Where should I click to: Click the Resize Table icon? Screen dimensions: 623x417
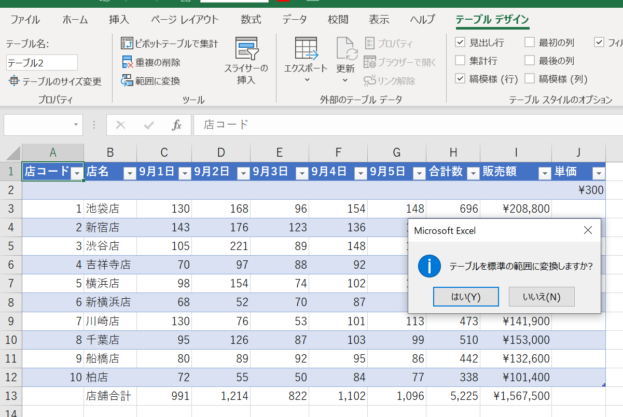point(14,81)
